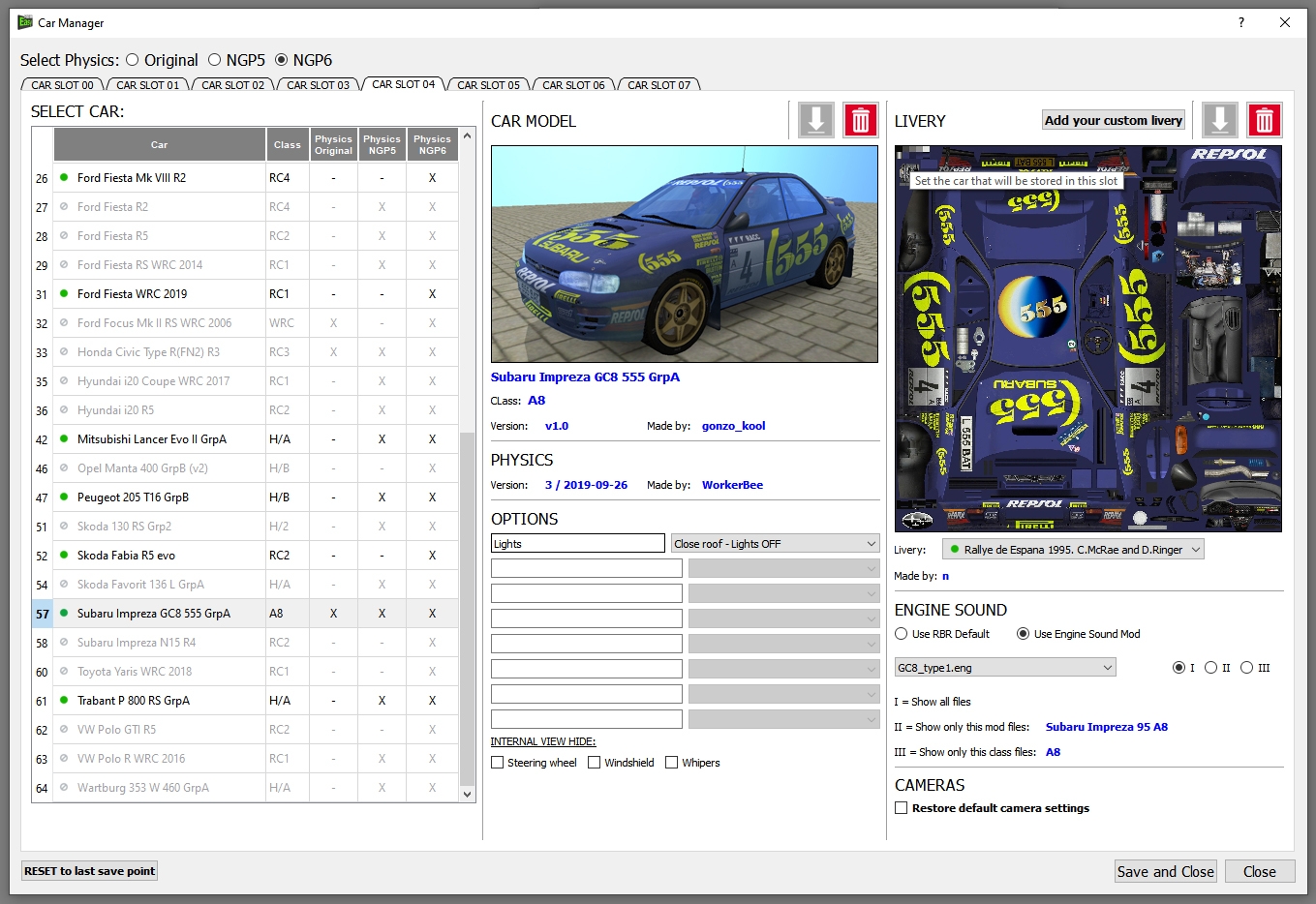Select engine sound filter radio II

[x=1210, y=667]
